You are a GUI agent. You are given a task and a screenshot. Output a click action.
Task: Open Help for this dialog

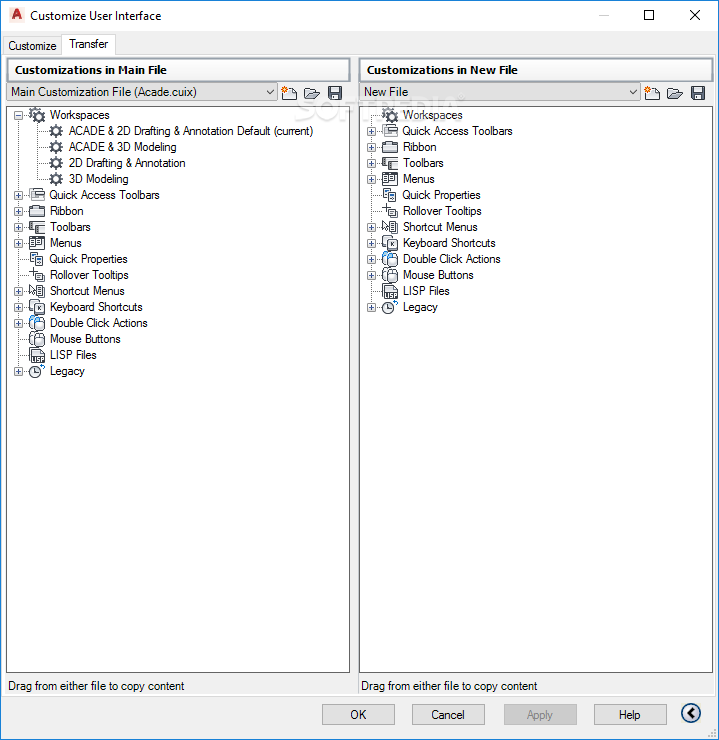630,715
